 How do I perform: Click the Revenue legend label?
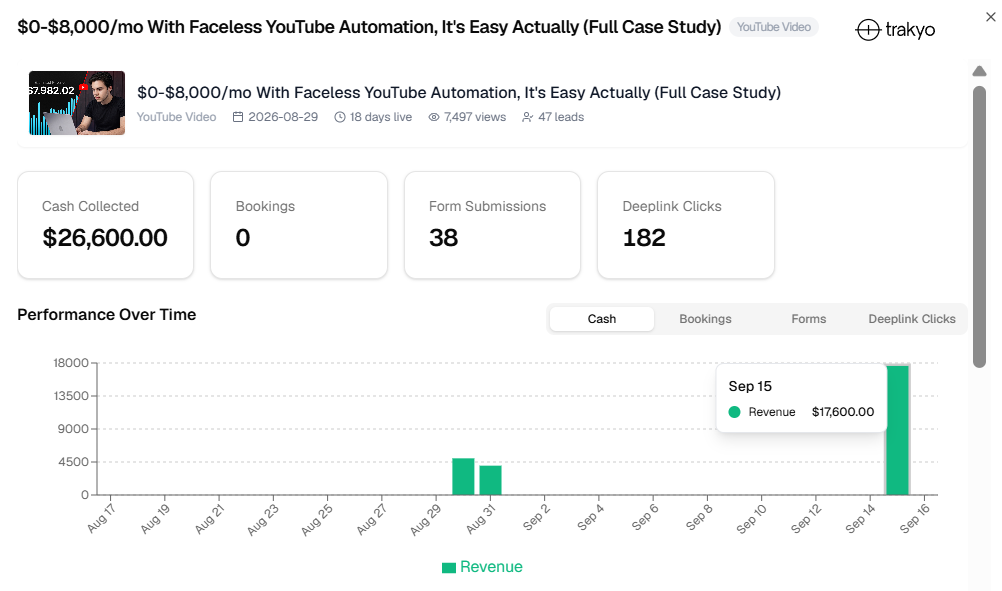coord(491,567)
